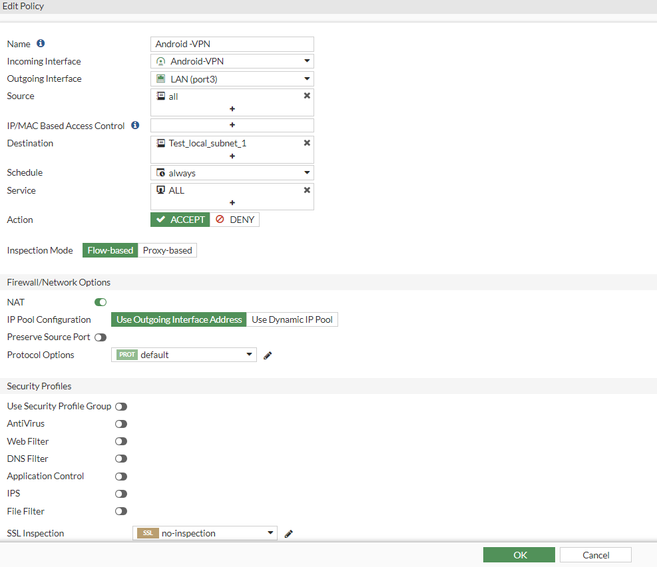Remove ALL entry from Service field
The width and height of the screenshot is (657, 567).
click(307, 190)
